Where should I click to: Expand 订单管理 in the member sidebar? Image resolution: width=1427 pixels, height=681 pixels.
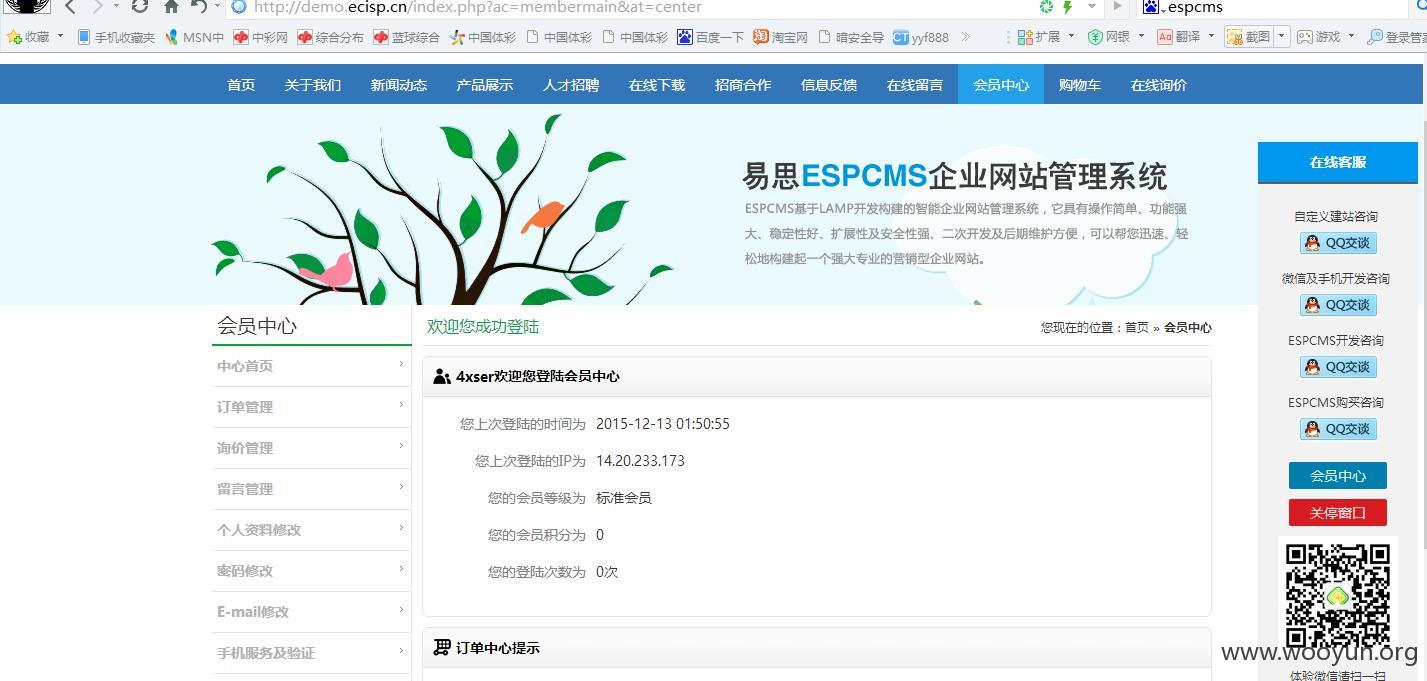click(x=311, y=407)
